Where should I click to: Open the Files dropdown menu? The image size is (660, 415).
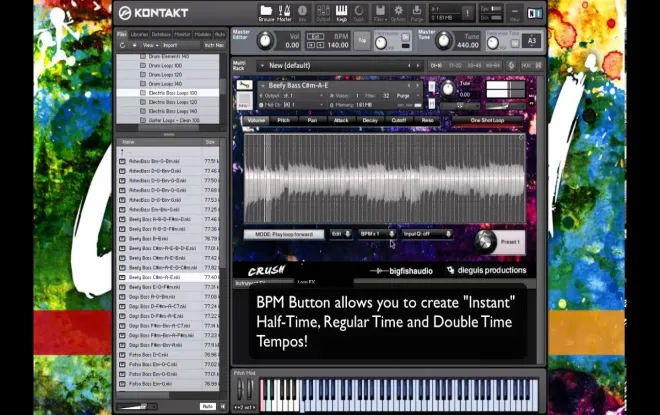pos(380,13)
